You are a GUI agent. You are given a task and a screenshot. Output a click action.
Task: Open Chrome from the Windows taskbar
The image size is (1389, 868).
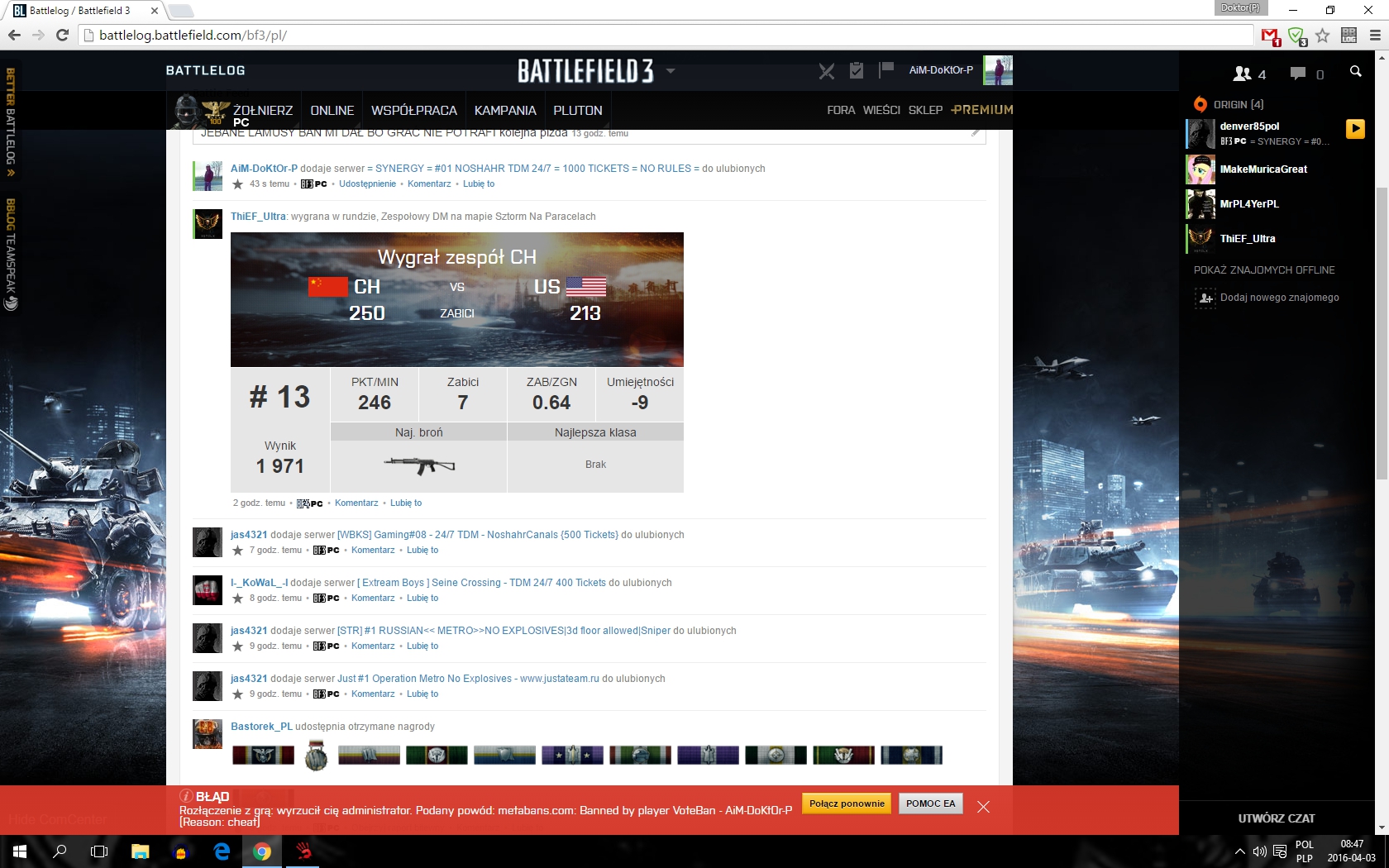[262, 851]
